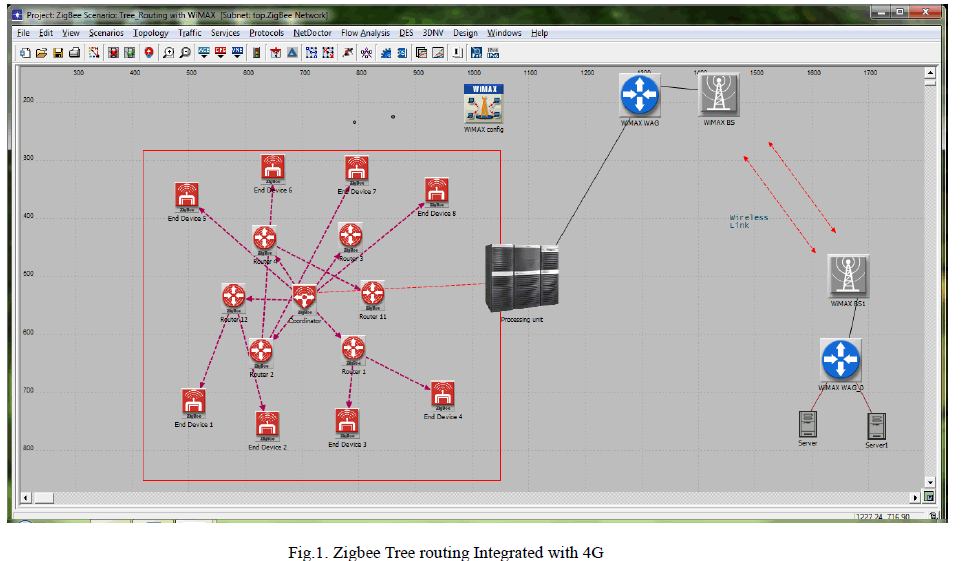The image size is (962, 561).
Task: Open the Protocols menu
Action: [266, 33]
